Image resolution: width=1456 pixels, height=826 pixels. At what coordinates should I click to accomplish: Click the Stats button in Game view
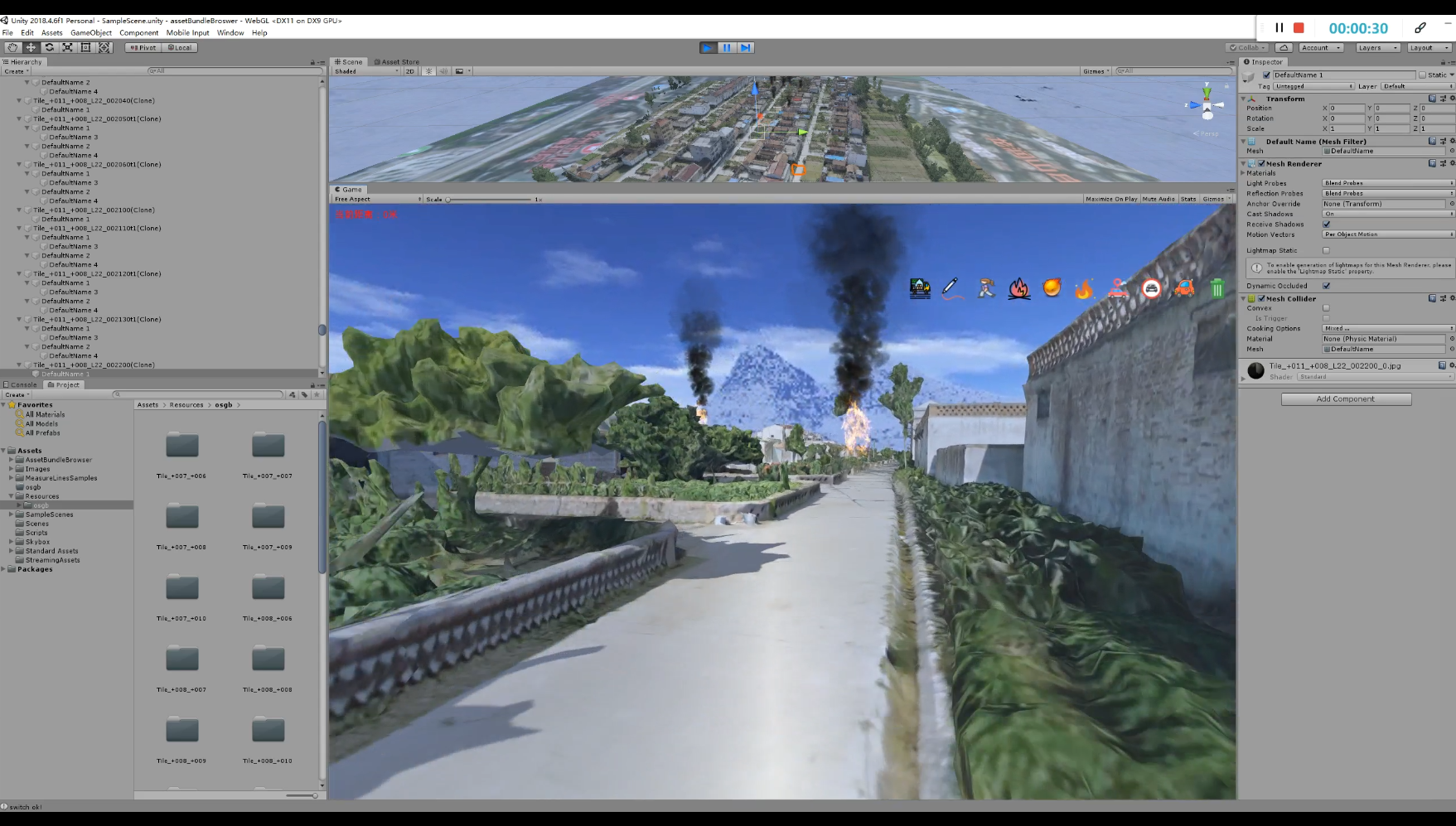click(x=1188, y=199)
